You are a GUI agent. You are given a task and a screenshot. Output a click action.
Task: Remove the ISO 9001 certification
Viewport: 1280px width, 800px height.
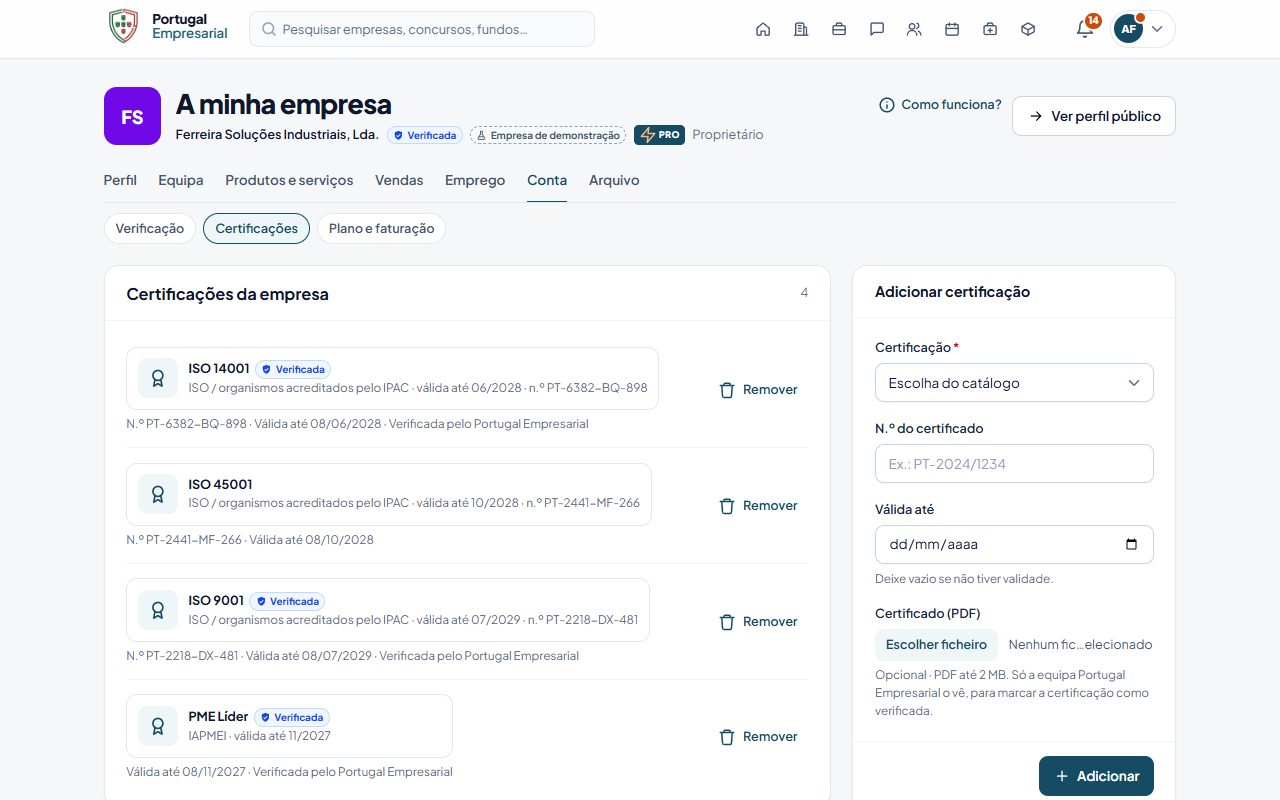pos(758,622)
